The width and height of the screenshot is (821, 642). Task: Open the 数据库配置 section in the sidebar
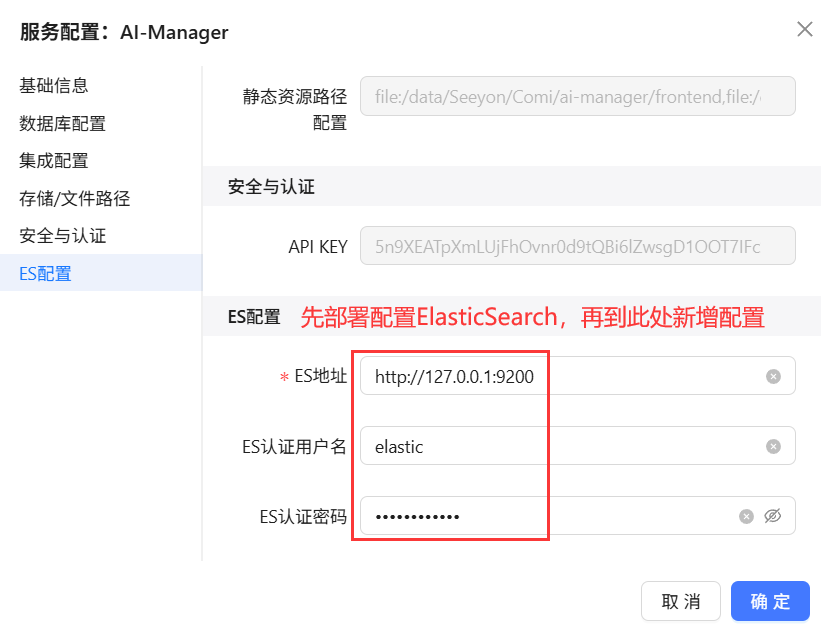click(62, 124)
